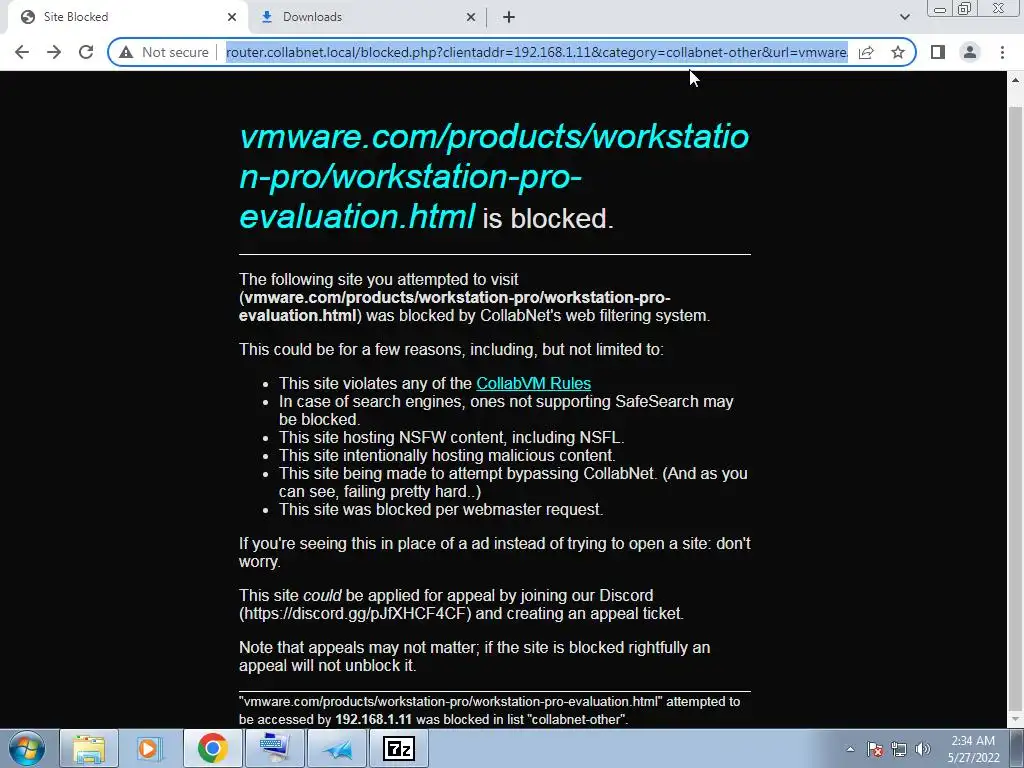This screenshot has height=768, width=1024.
Task: Go back to the previous page
Action: (22, 52)
